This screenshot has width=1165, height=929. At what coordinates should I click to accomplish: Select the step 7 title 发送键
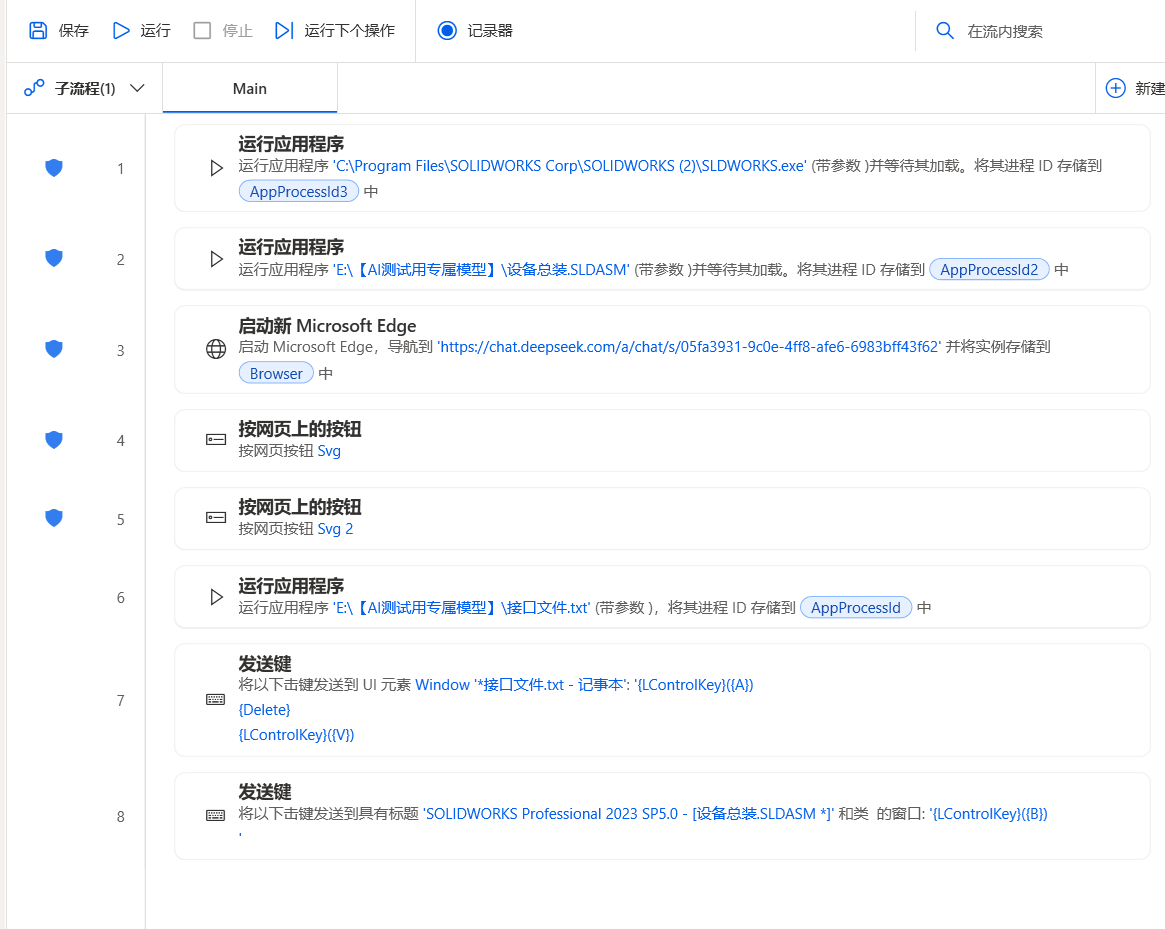[x=265, y=663]
